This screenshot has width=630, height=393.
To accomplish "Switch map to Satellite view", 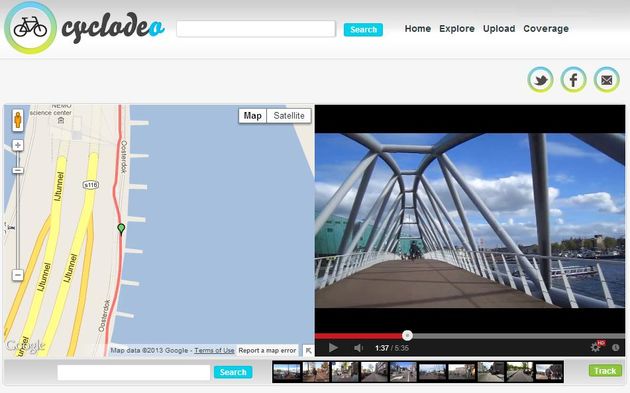I will [289, 116].
